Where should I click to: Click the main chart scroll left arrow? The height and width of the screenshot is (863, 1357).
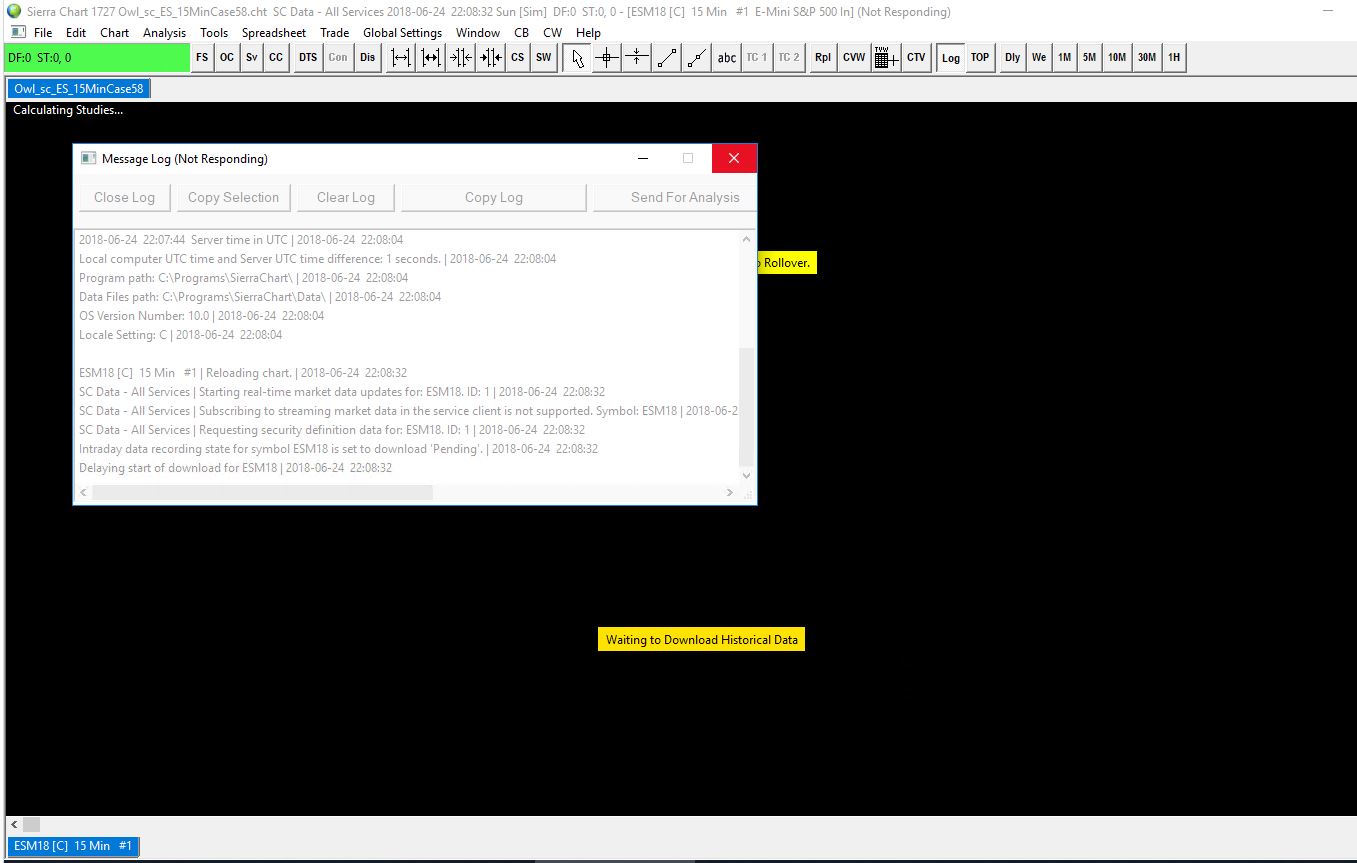click(x=14, y=825)
